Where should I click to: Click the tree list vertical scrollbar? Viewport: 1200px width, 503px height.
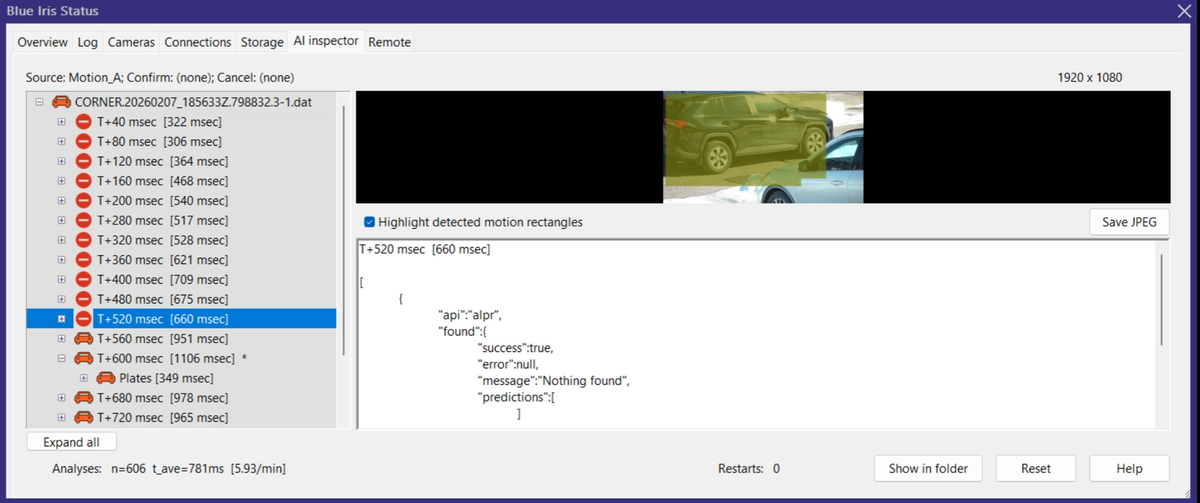pos(344,229)
